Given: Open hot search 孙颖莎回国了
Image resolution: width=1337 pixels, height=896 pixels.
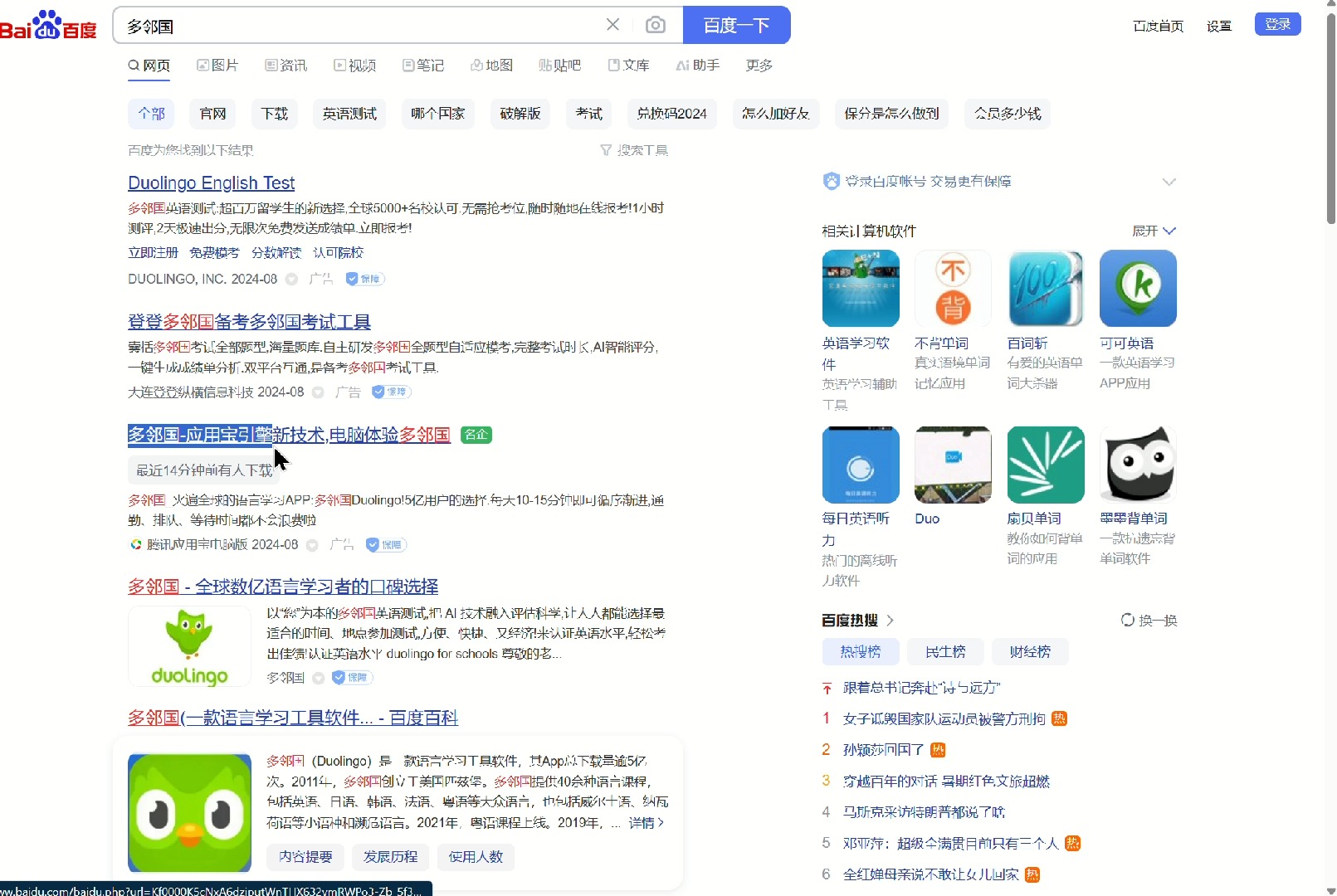Looking at the screenshot, I should (x=884, y=750).
